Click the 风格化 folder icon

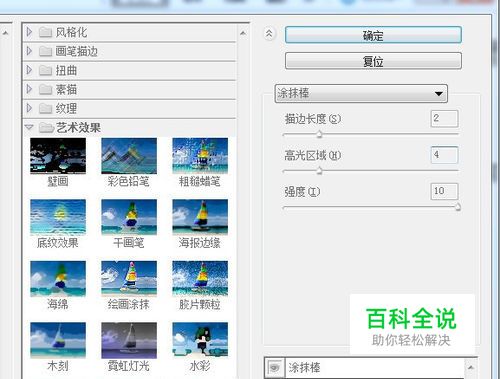[45, 32]
